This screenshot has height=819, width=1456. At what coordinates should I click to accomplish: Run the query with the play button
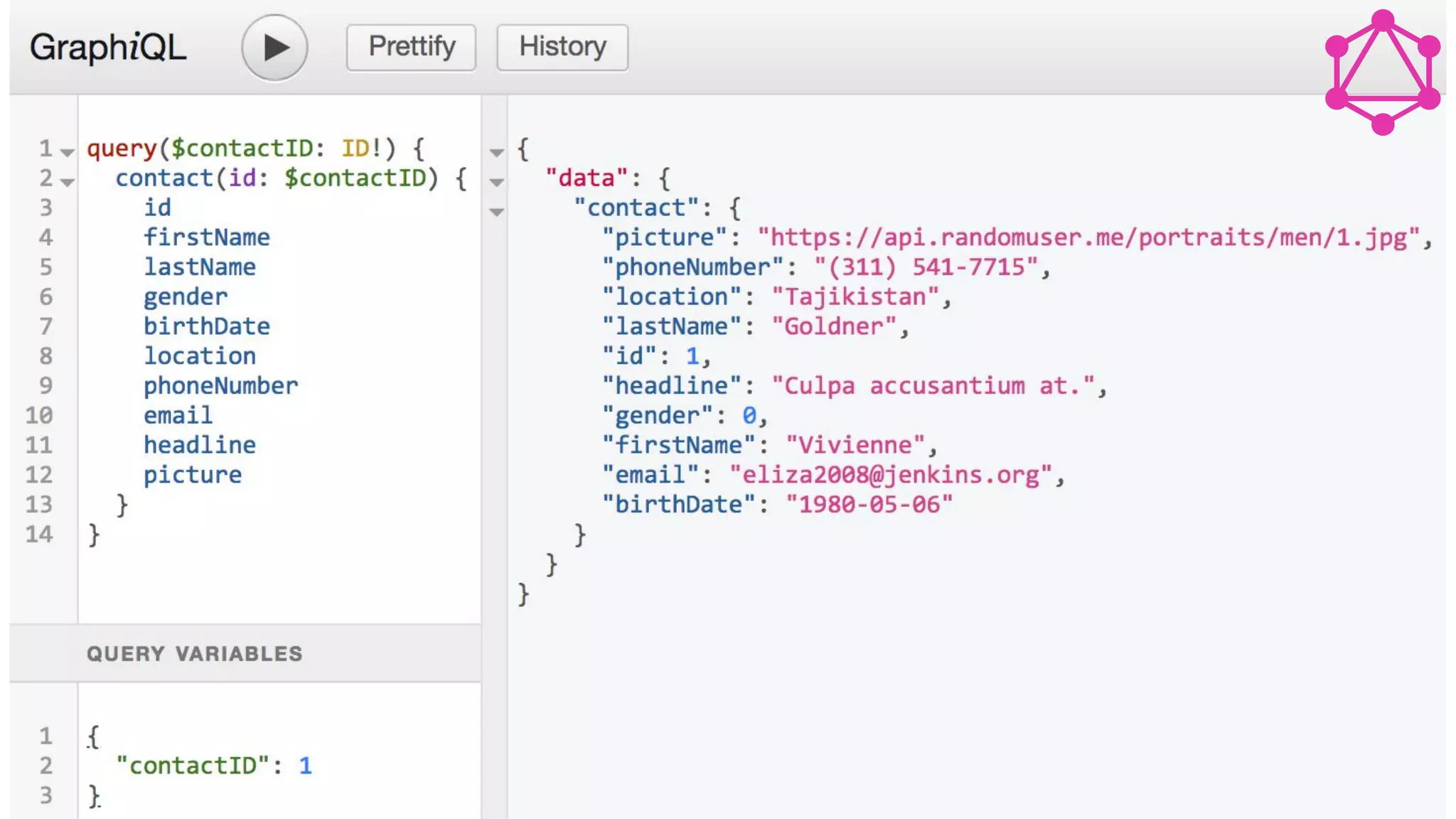274,48
